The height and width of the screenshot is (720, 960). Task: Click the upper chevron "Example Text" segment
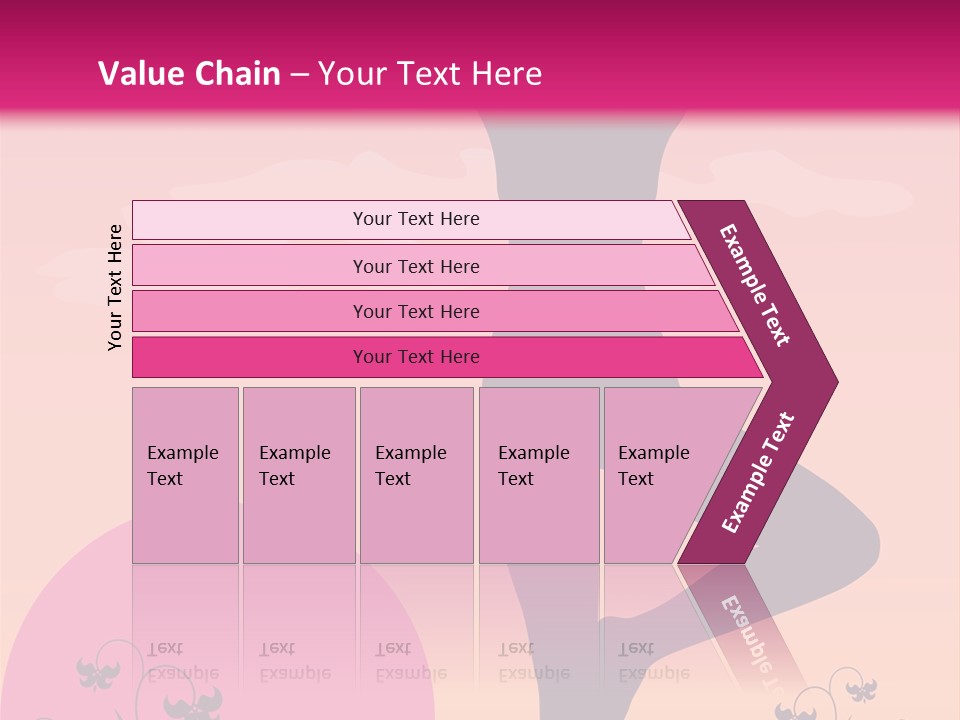click(x=757, y=285)
